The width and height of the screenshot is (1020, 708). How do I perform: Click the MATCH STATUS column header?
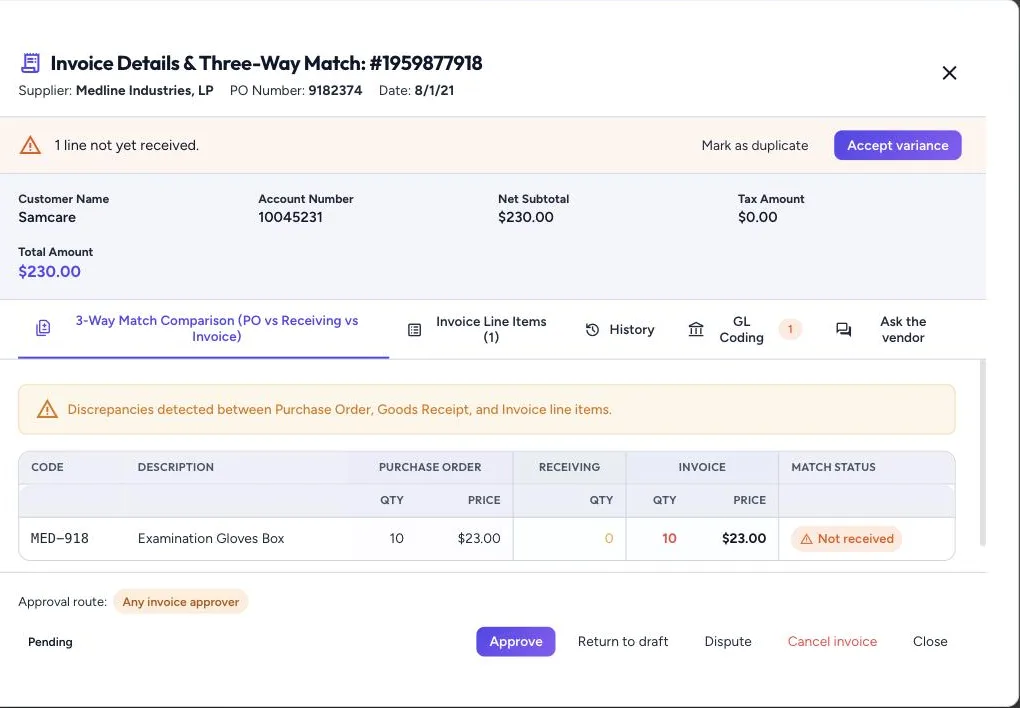[833, 467]
